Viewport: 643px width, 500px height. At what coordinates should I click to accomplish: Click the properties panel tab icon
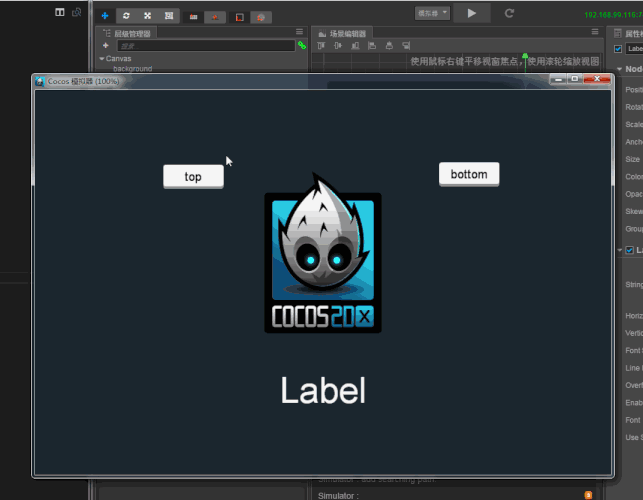tap(618, 34)
